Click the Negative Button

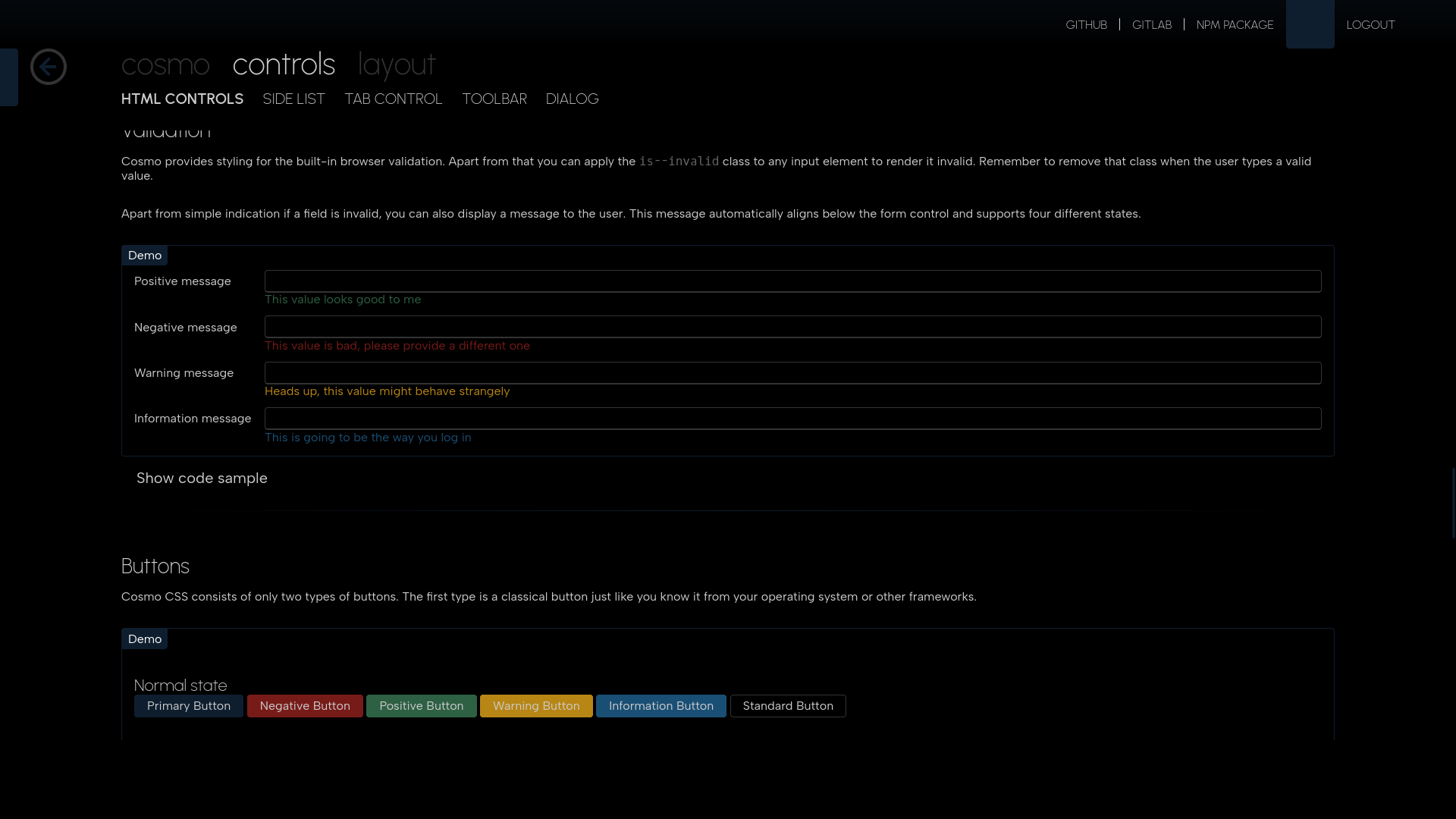pyautogui.click(x=305, y=706)
